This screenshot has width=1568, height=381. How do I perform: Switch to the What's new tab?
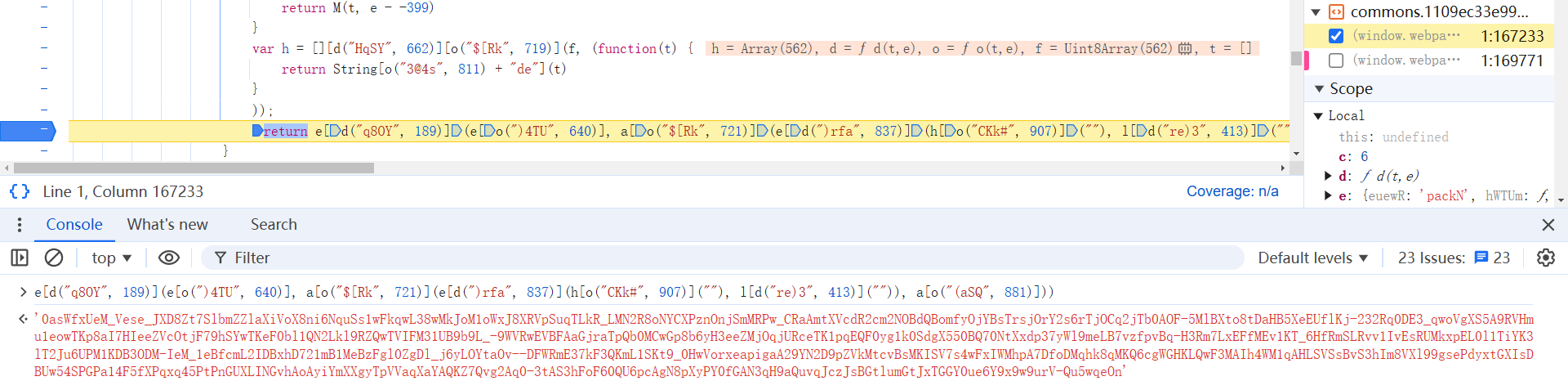pos(167,225)
